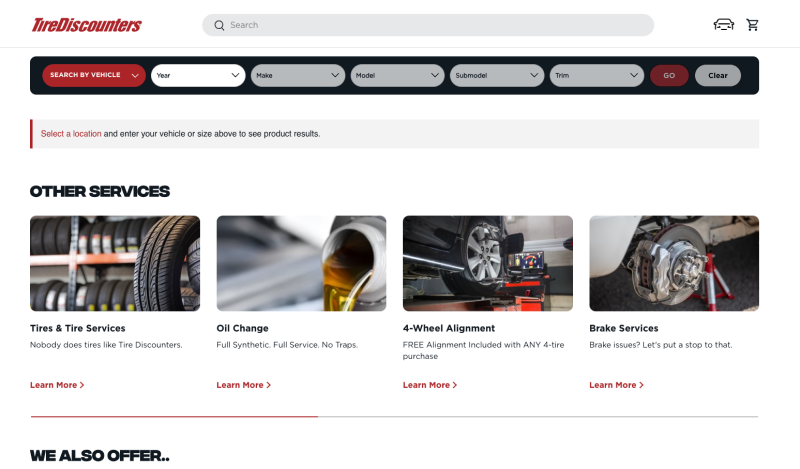Learn More about 4-Wheel Alignment
Screen dimensions: 800x469
pyautogui.click(x=430, y=385)
